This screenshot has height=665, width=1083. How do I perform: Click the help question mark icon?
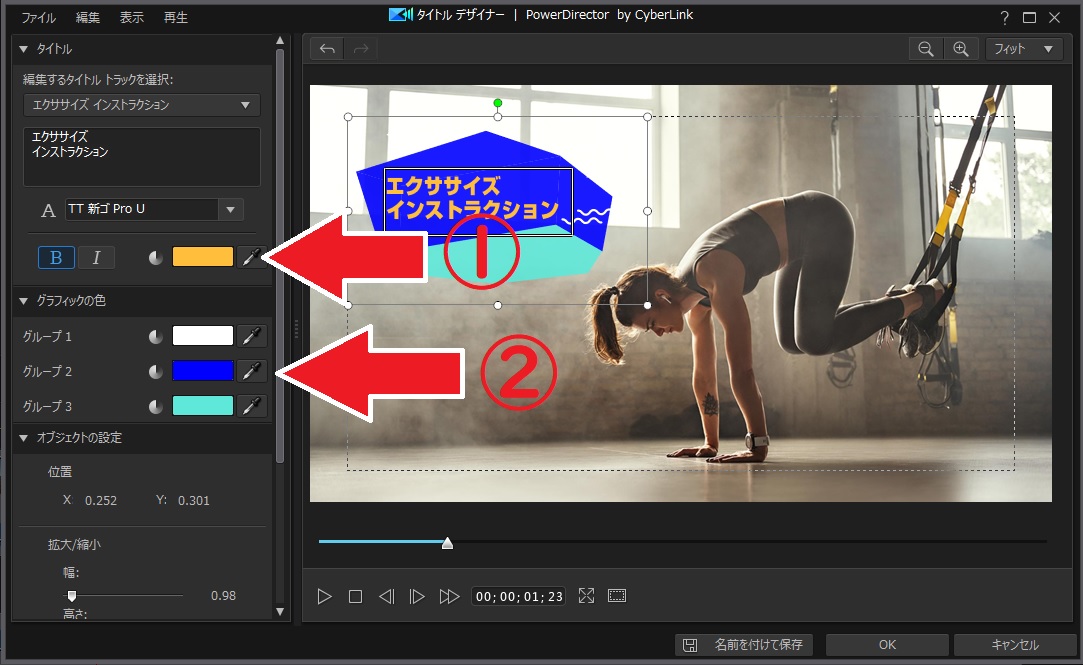coord(1004,18)
